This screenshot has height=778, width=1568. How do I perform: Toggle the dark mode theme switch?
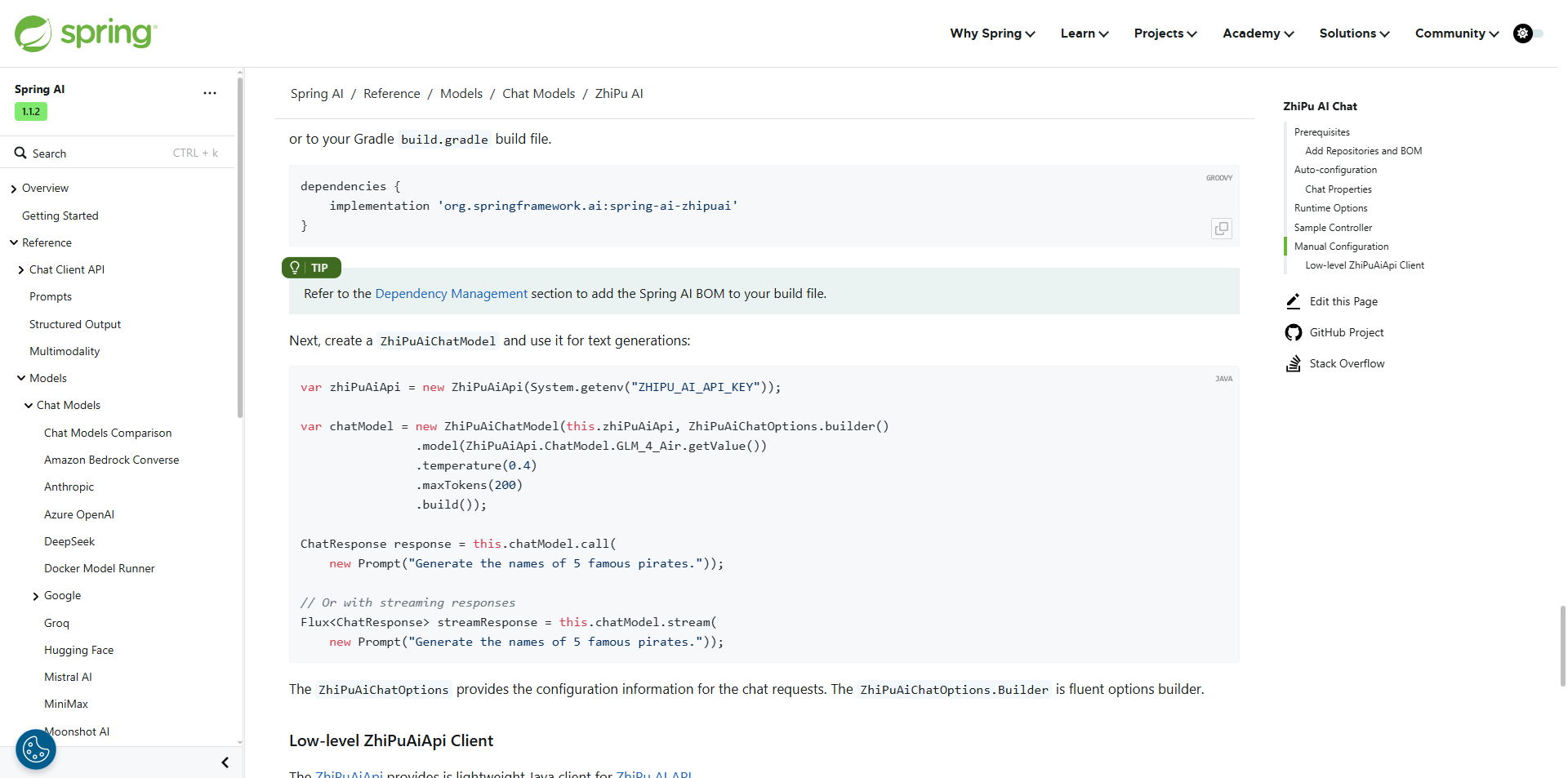[1528, 33]
